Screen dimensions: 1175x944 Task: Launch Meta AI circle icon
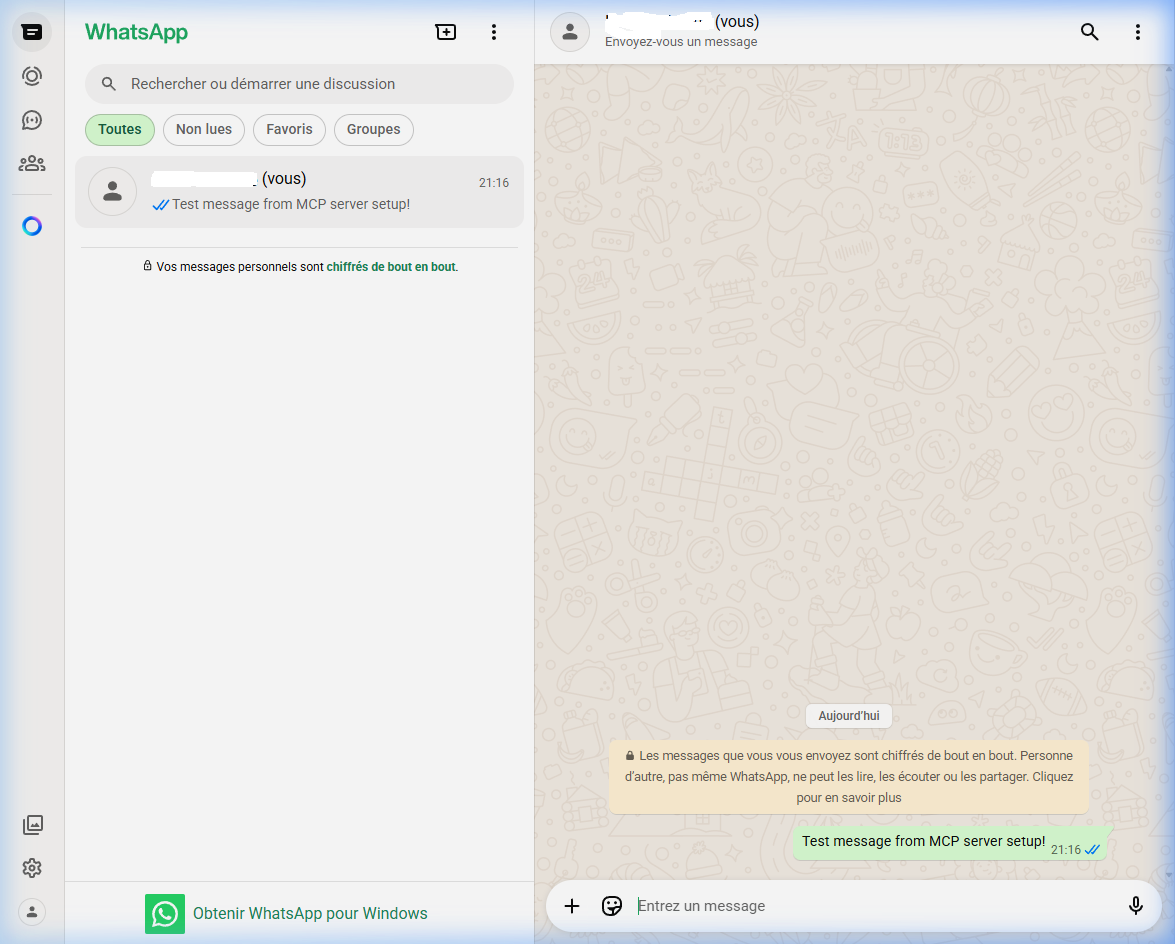[x=32, y=226]
